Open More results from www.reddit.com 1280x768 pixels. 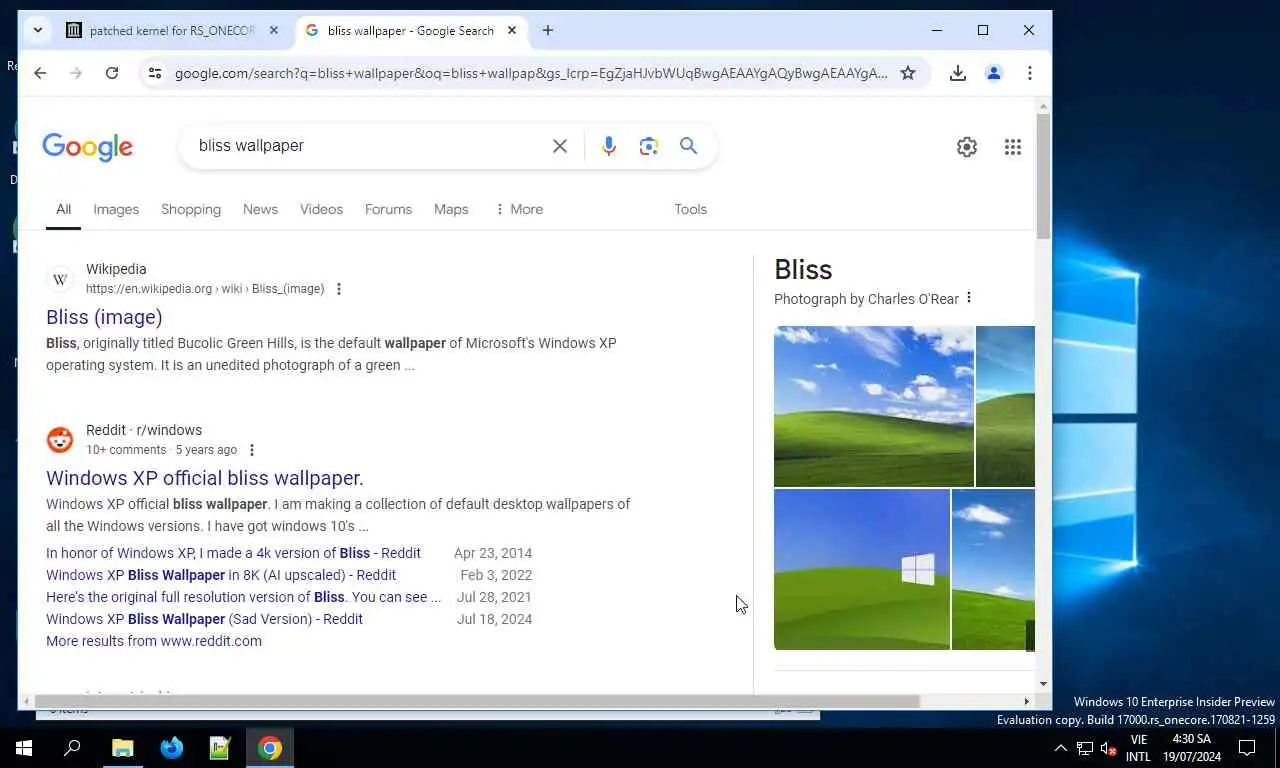tap(154, 641)
